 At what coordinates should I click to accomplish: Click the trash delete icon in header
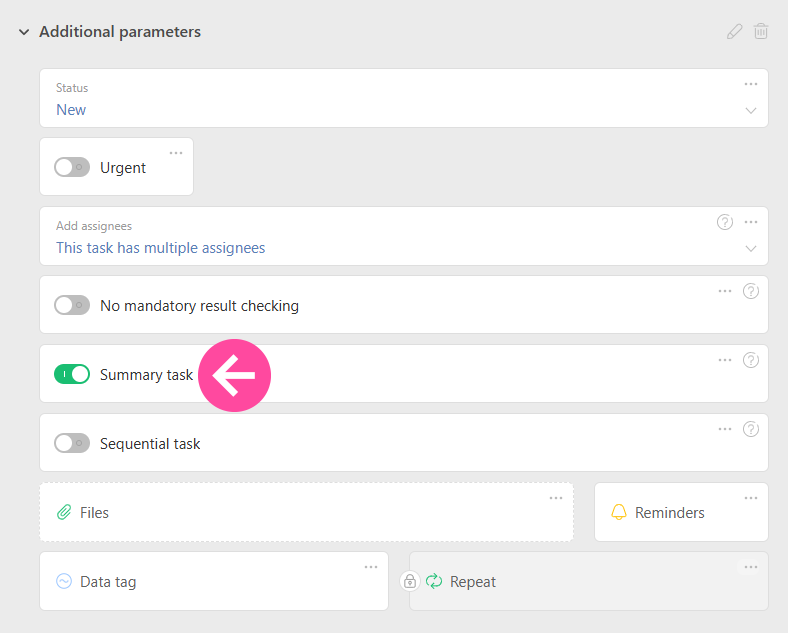761,32
